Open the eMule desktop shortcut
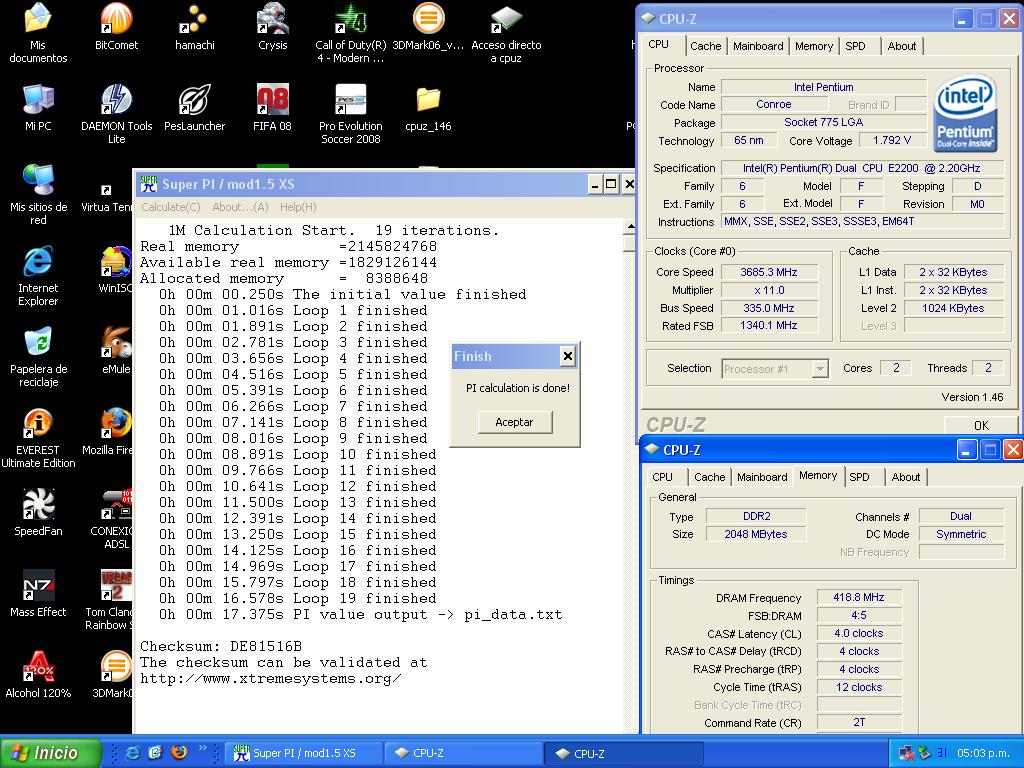 tap(116, 351)
